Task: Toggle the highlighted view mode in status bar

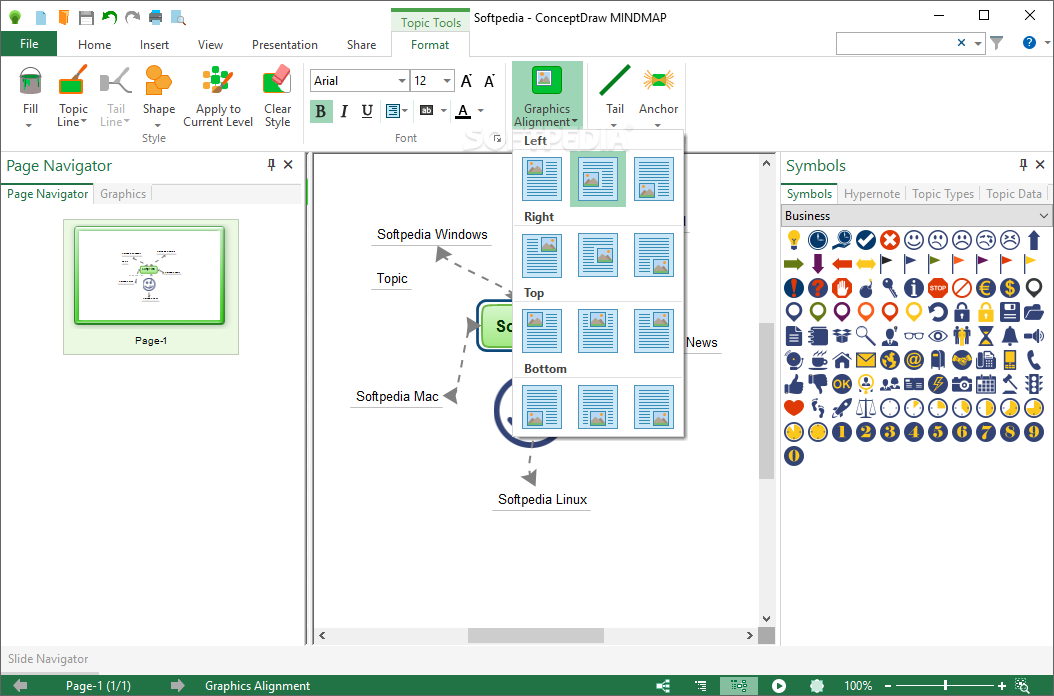Action: point(739,686)
